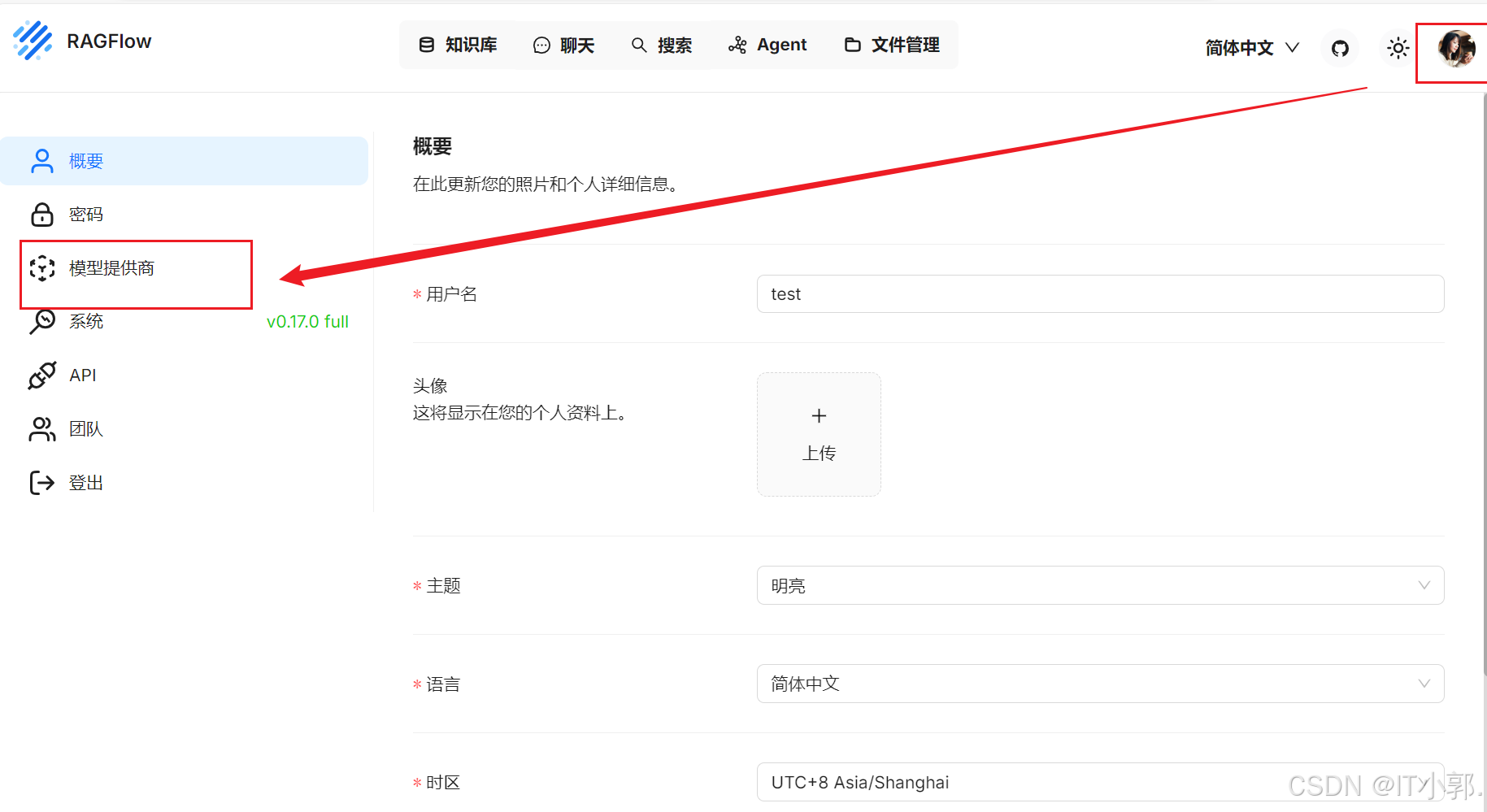Open the 知识库 knowledge base section
The height and width of the screenshot is (812, 1487).
click(x=458, y=45)
